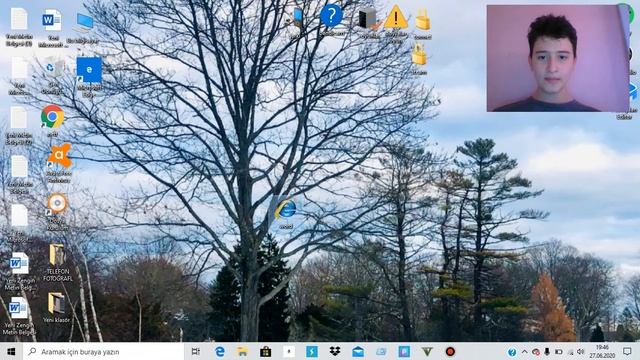This screenshot has height=360, width=640.
Task: Click the blue help icon in system tray
Action: coord(512,352)
